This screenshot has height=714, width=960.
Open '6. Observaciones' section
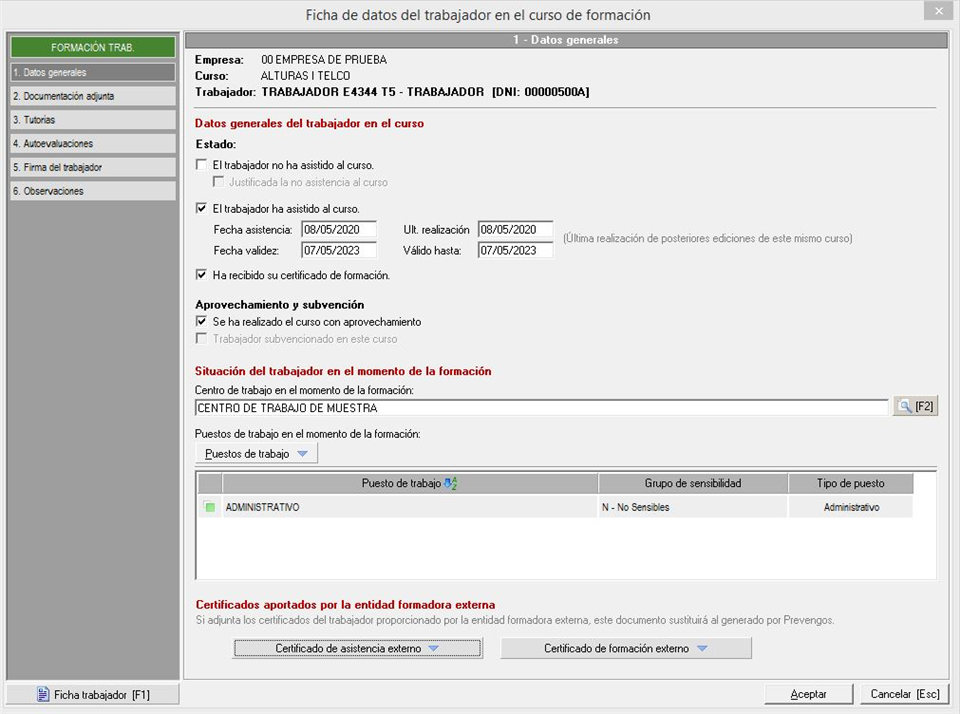pyautogui.click(x=93, y=191)
